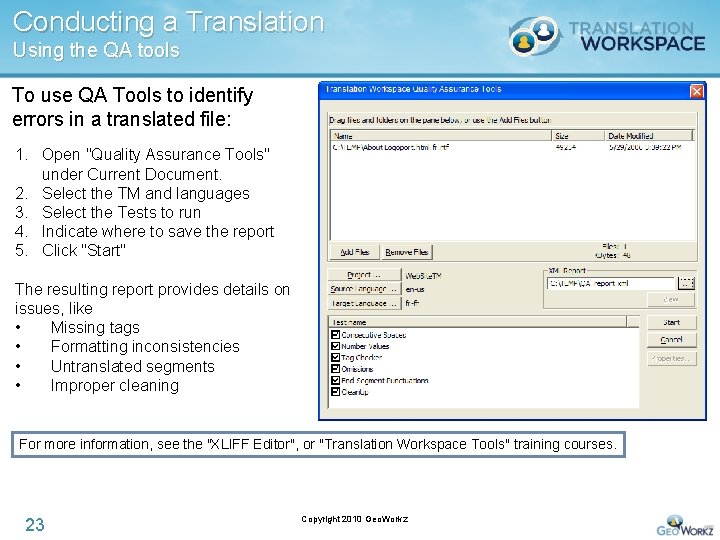Click step 'Select the TM and languages'
Image resolution: width=720 pixels, height=540 pixels.
click(x=146, y=193)
